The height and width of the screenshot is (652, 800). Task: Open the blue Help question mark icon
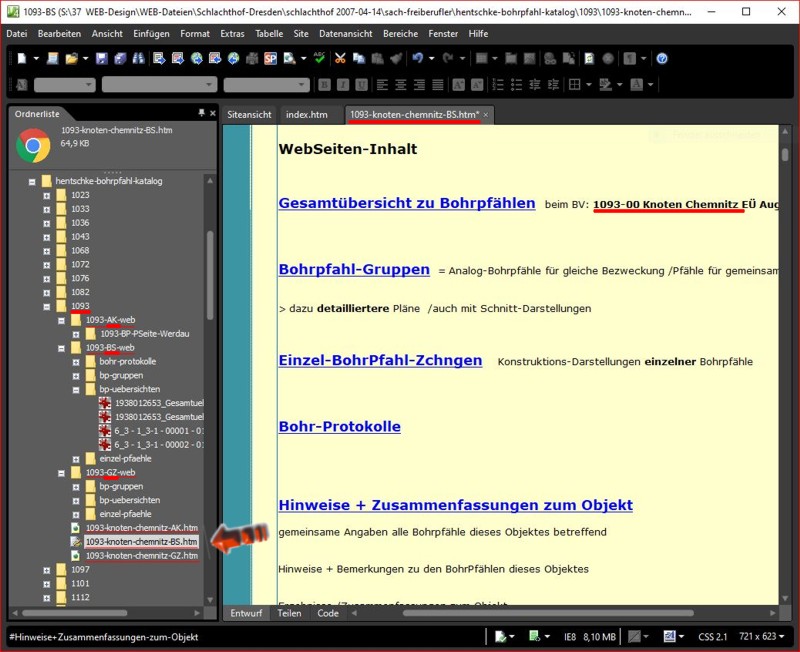pyautogui.click(x=662, y=59)
